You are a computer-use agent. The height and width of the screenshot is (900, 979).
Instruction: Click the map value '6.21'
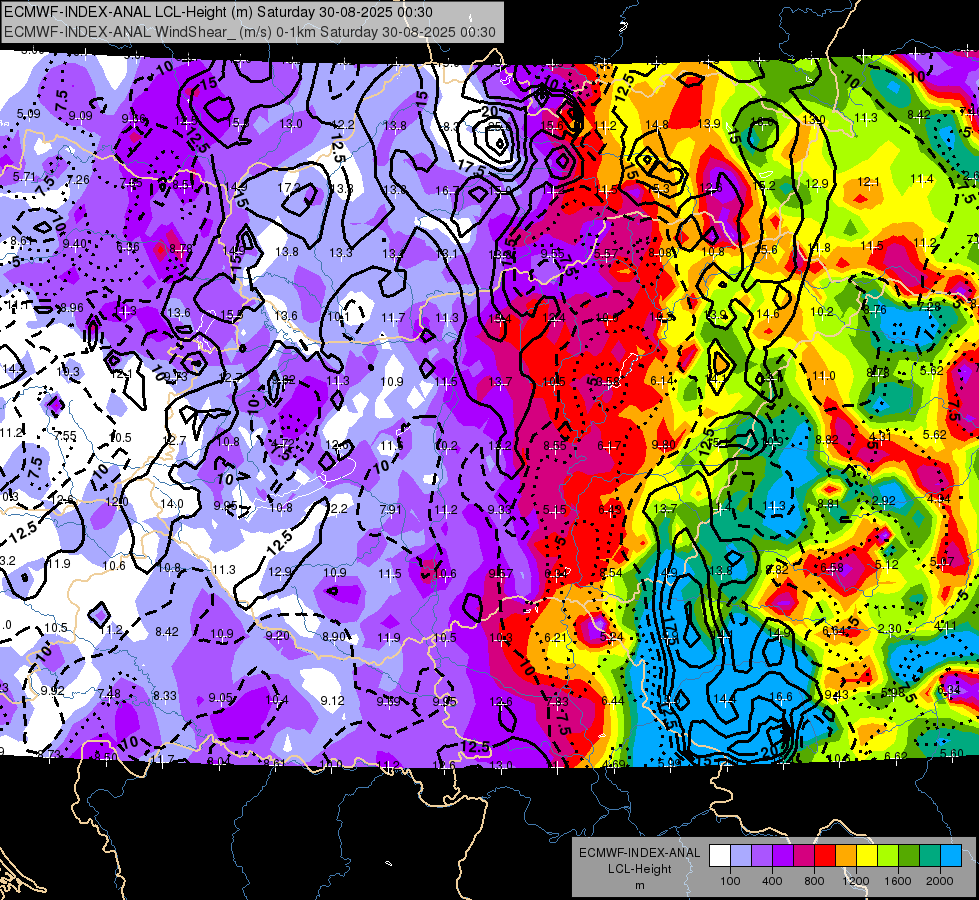555,638
